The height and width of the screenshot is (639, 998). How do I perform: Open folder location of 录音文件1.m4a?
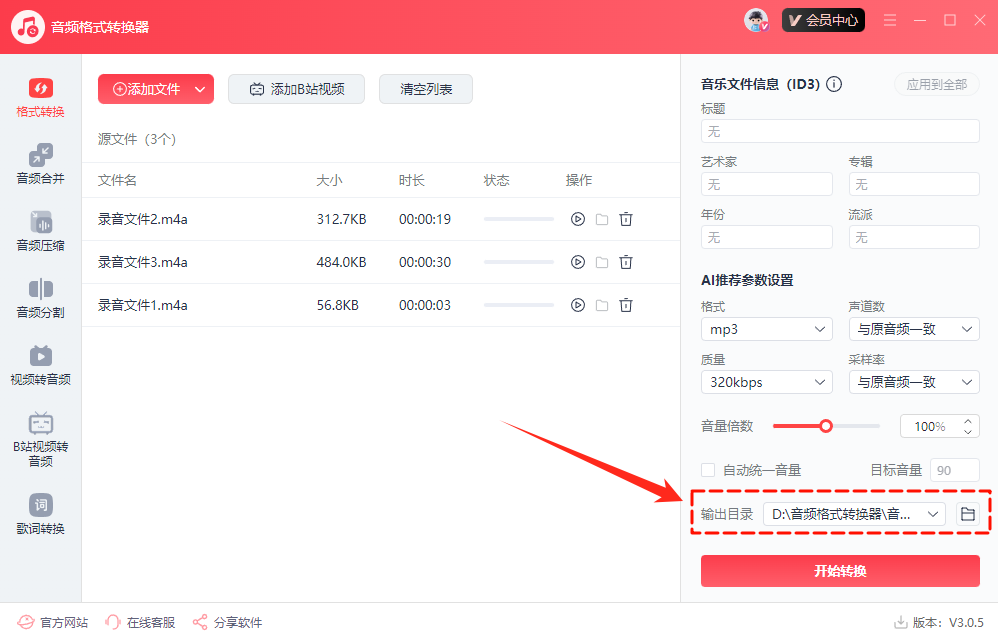[x=602, y=305]
